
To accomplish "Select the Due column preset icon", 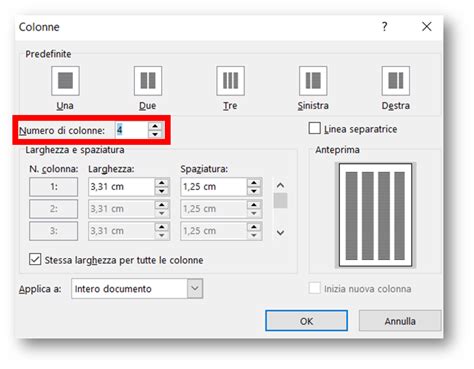I will (148, 81).
